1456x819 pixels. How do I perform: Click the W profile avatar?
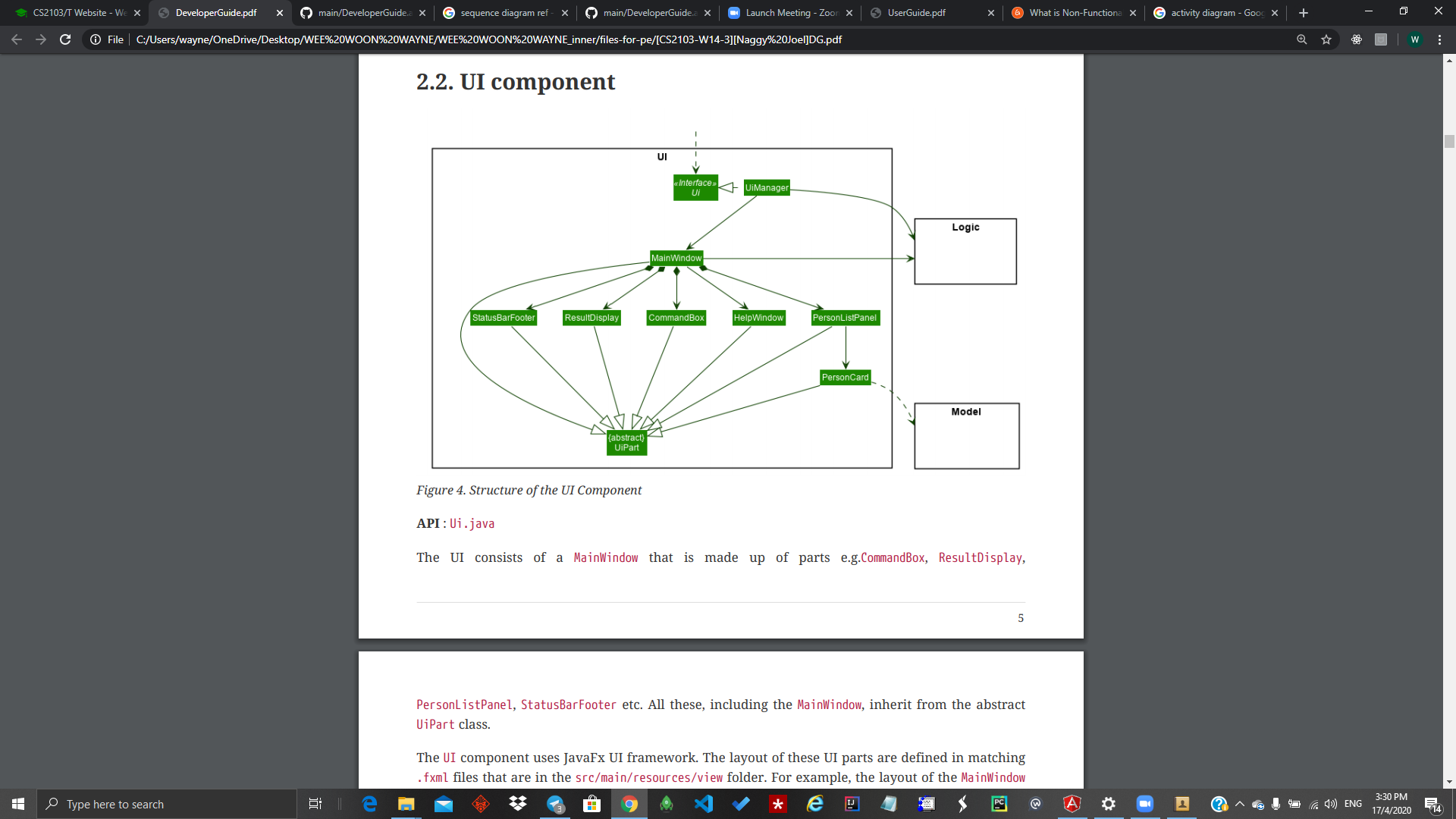pos(1414,39)
